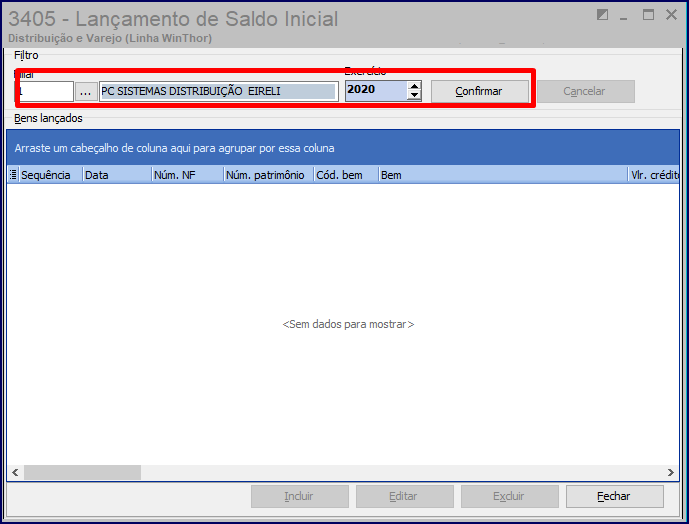Click the horizontal scrollbar right arrow
Viewport: 689px width, 524px height.
(671, 473)
